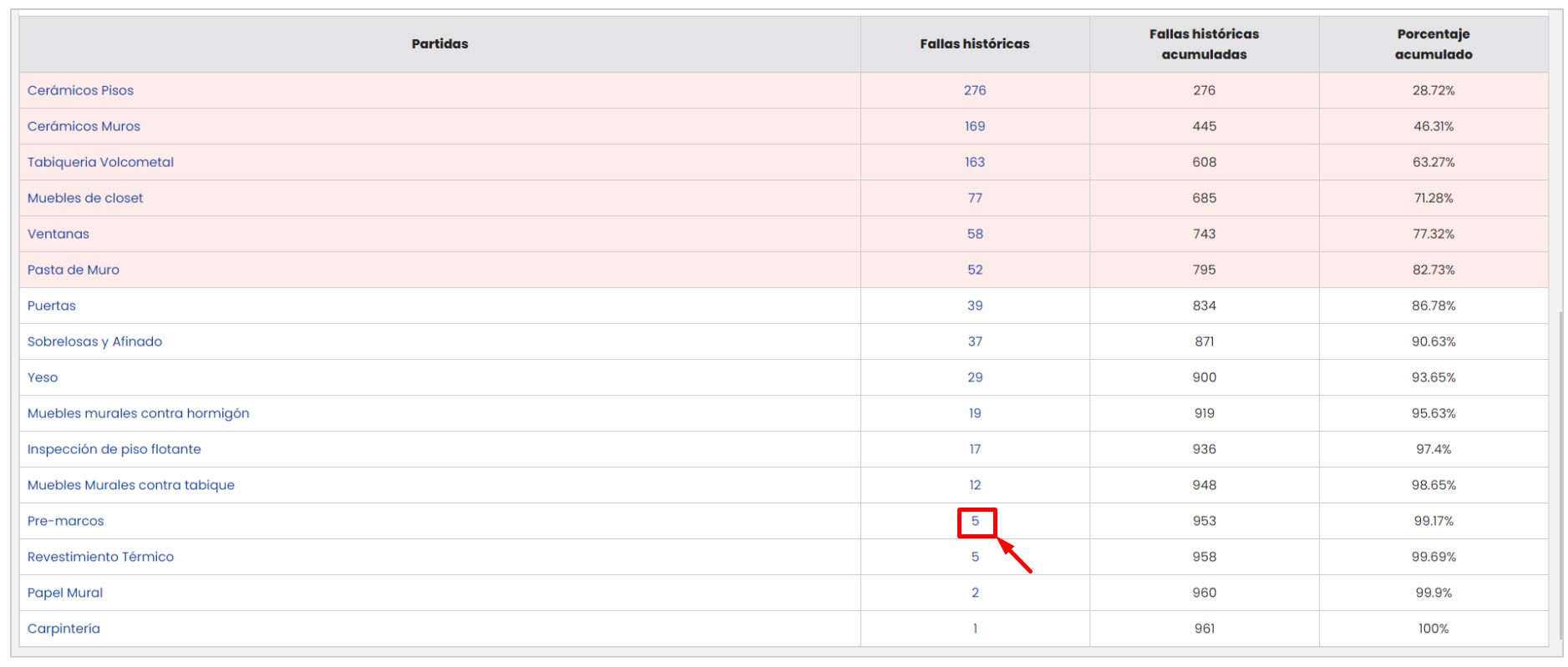The width and height of the screenshot is (1568, 667).
Task: Open Inspección de piso flotante link
Action: pyautogui.click(x=114, y=449)
